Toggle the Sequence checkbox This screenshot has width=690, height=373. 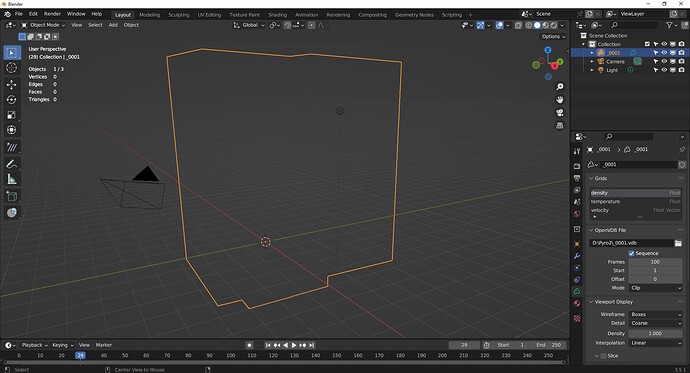(x=631, y=253)
